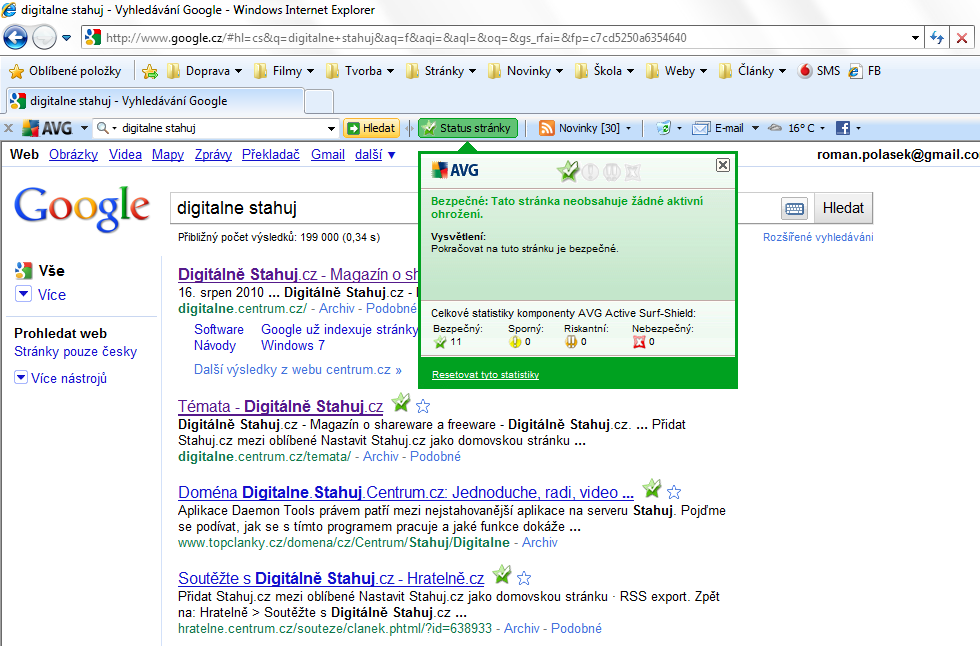Open the Škola favorites folder
This screenshot has height=646, width=980.
click(604, 71)
